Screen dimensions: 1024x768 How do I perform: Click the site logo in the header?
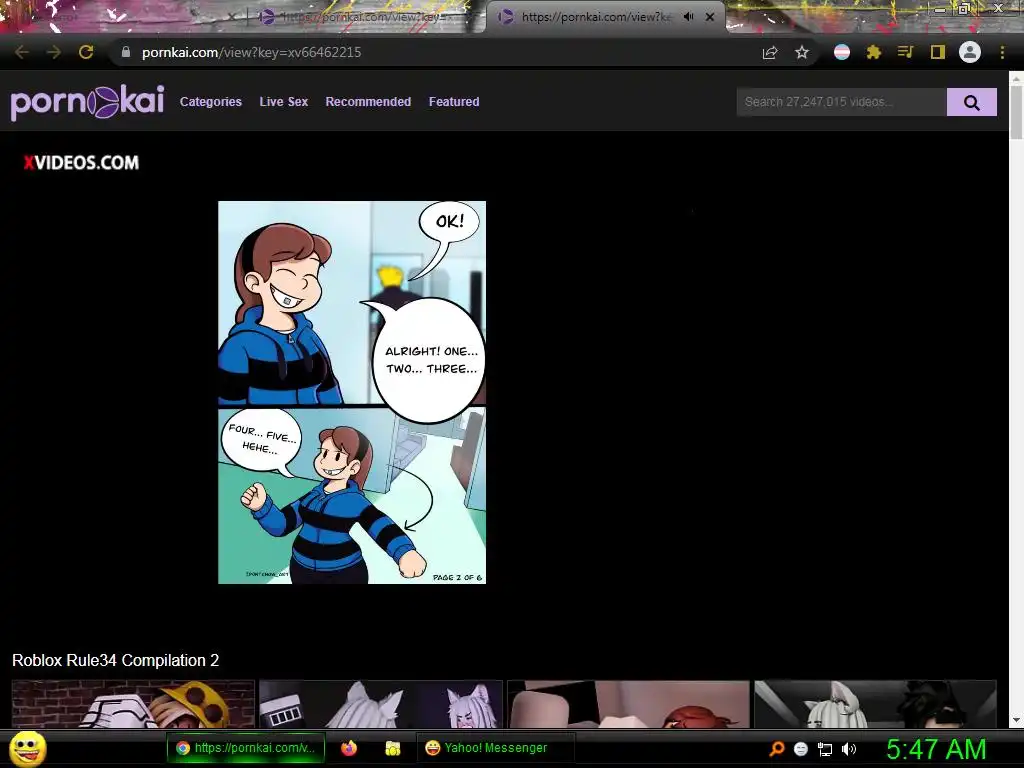coord(88,102)
